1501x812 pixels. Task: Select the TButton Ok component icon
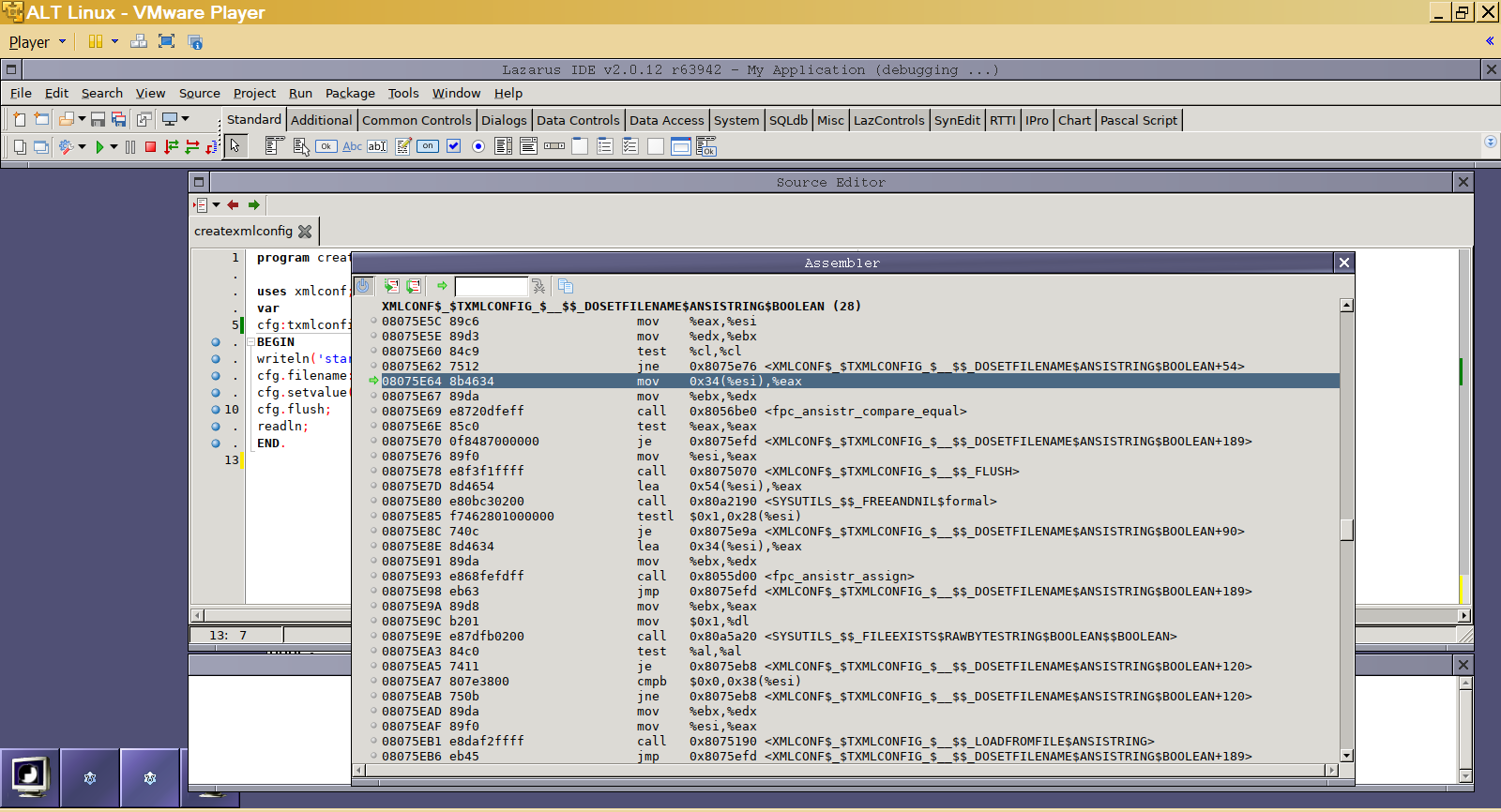[326, 146]
